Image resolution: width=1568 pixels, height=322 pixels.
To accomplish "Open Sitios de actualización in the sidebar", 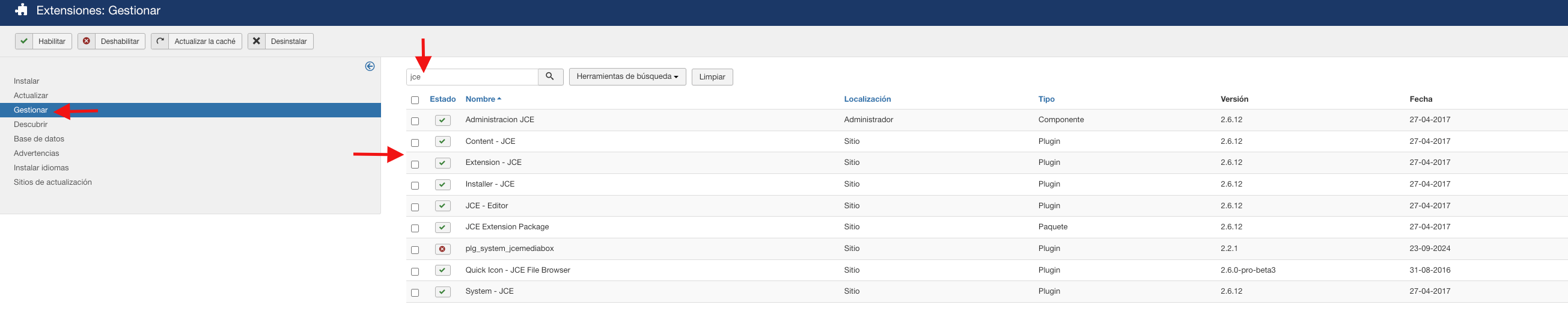I will point(53,182).
